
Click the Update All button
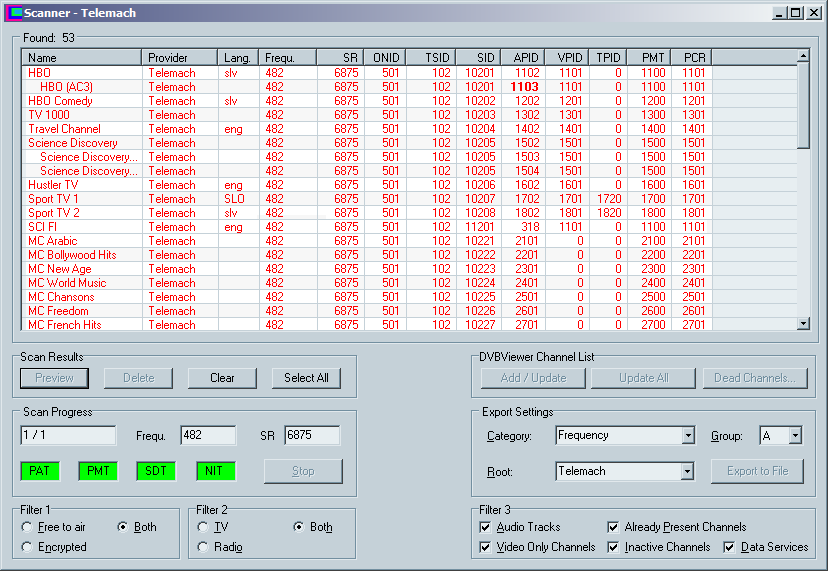[x=644, y=378]
